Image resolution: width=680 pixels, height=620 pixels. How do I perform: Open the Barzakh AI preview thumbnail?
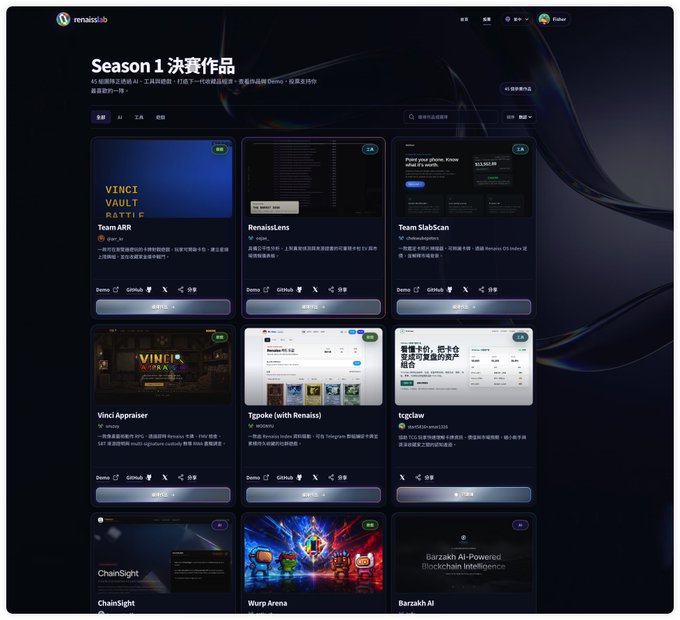(x=464, y=554)
